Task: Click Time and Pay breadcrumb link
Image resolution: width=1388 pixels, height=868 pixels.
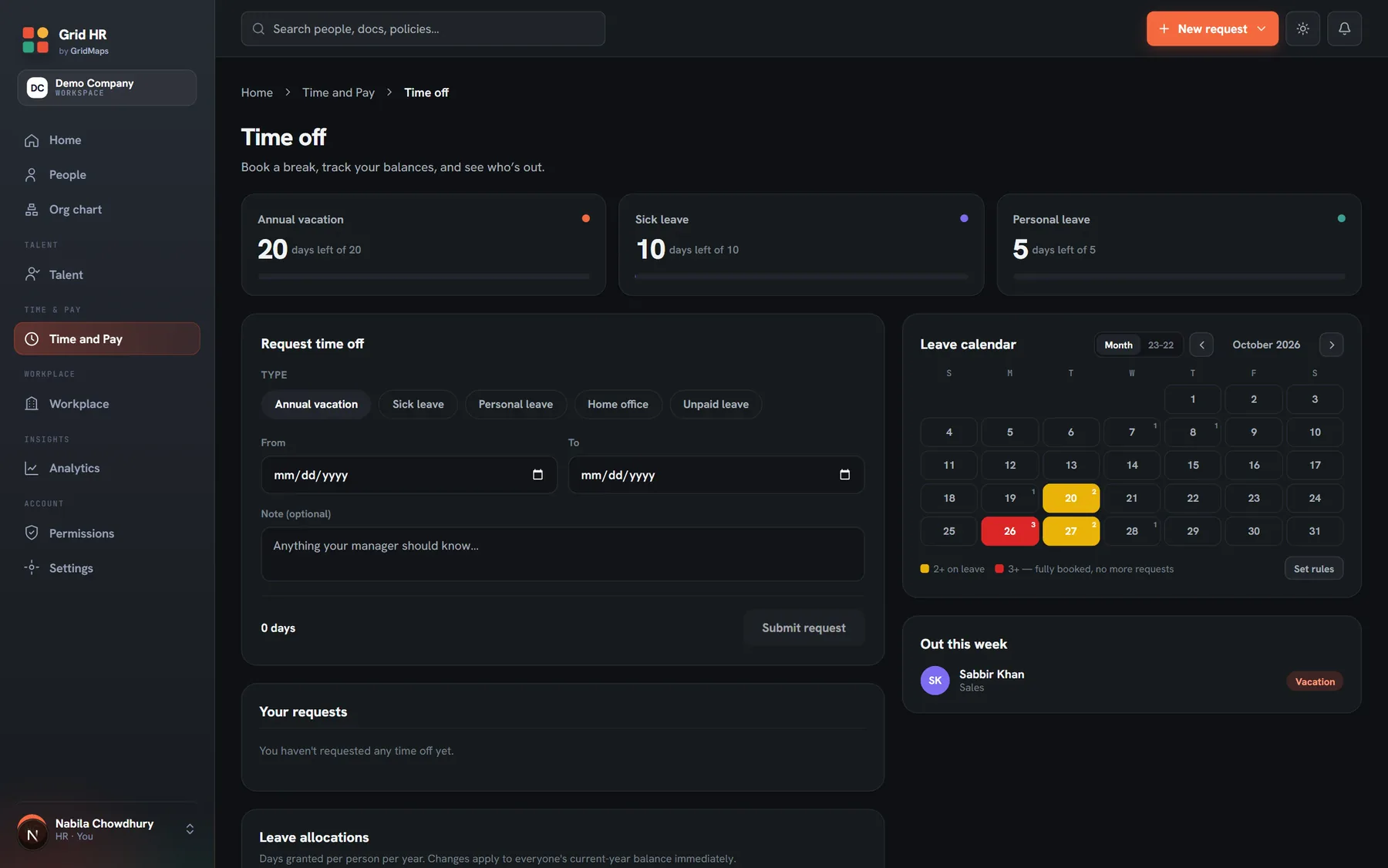Action: [x=339, y=93]
